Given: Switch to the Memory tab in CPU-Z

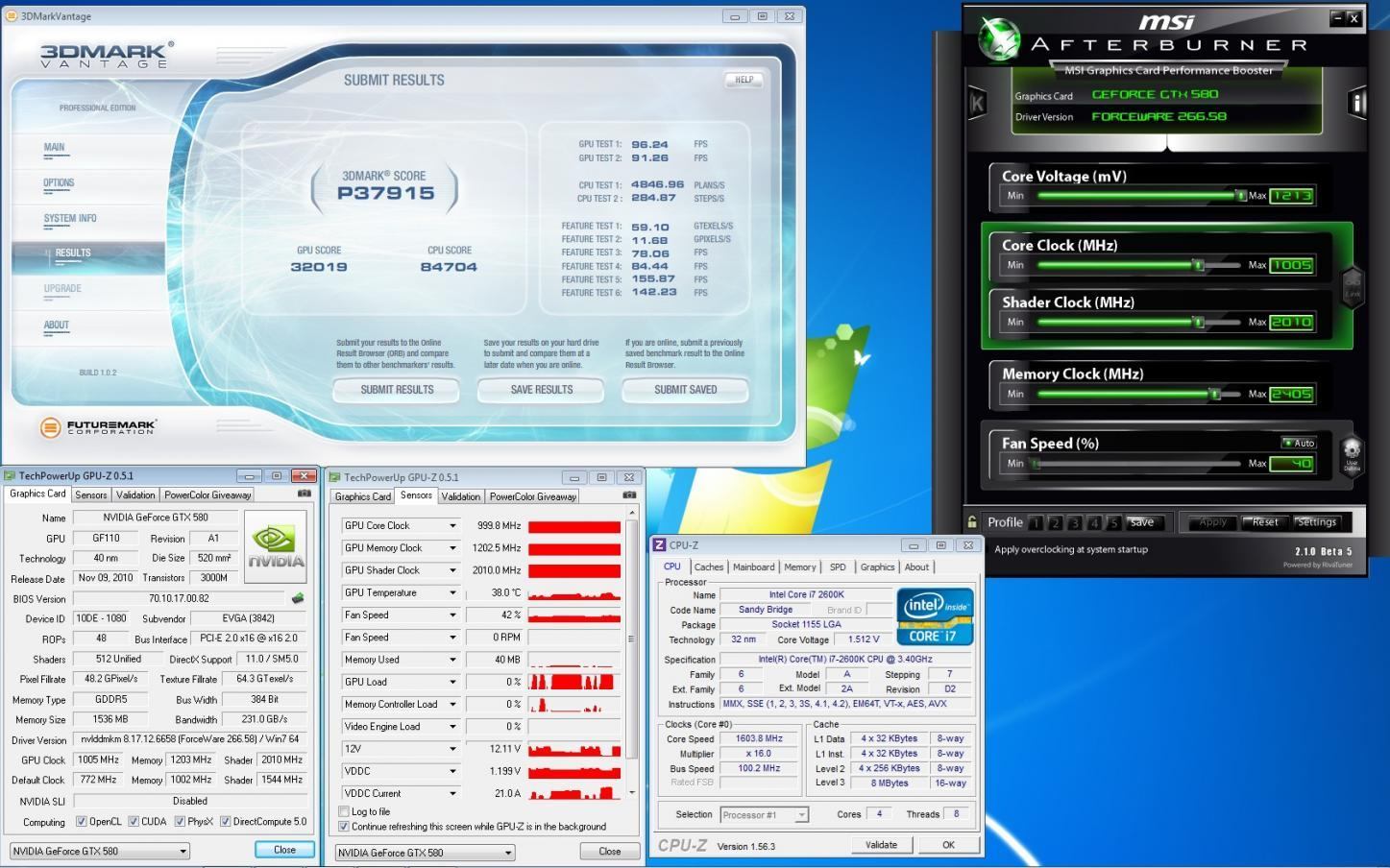Looking at the screenshot, I should click(799, 567).
